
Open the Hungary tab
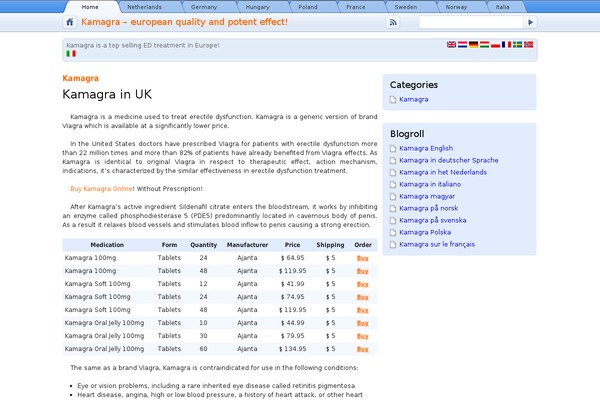pos(258,7)
